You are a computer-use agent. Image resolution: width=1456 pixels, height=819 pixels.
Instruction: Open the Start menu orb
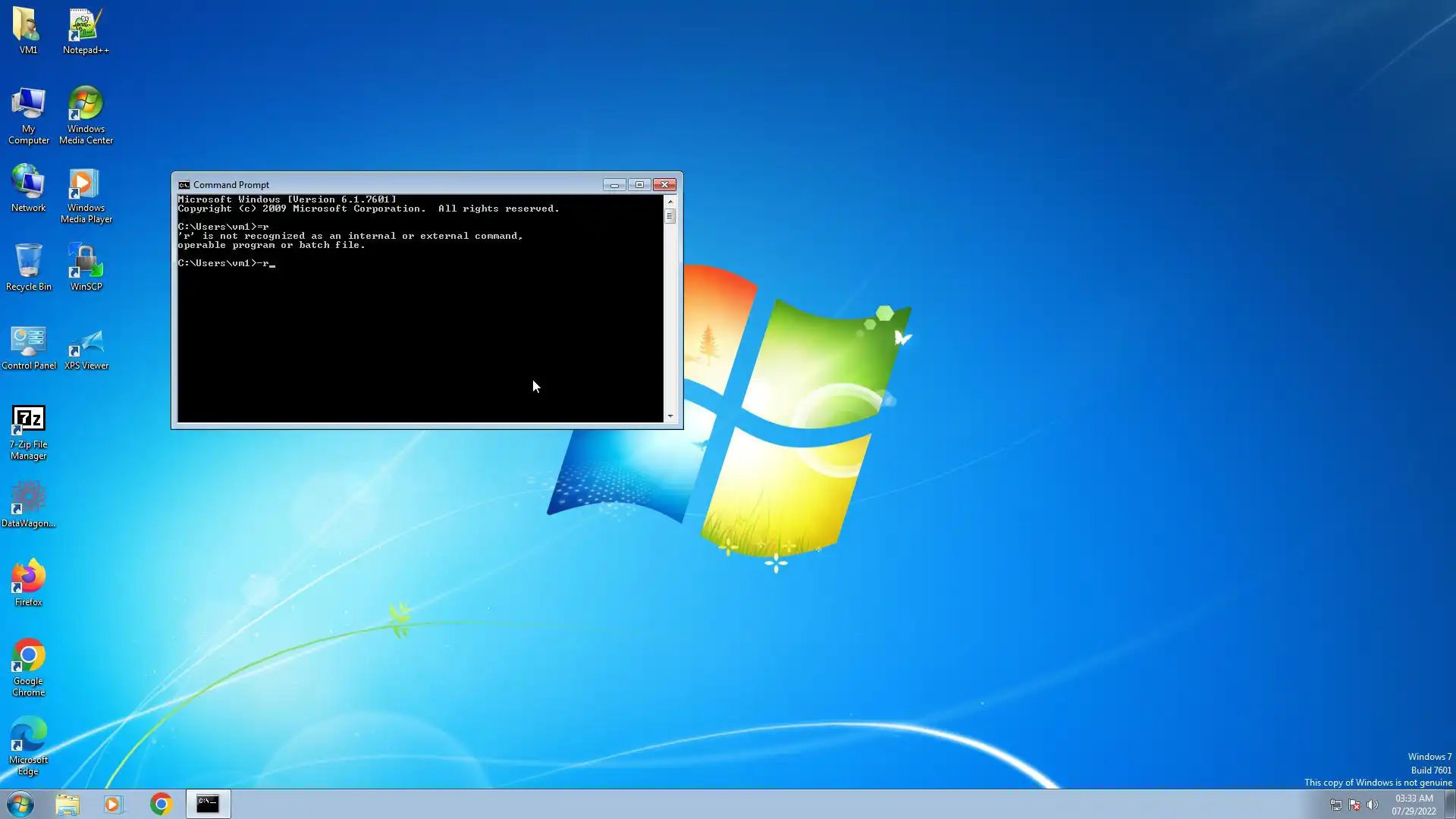20,804
